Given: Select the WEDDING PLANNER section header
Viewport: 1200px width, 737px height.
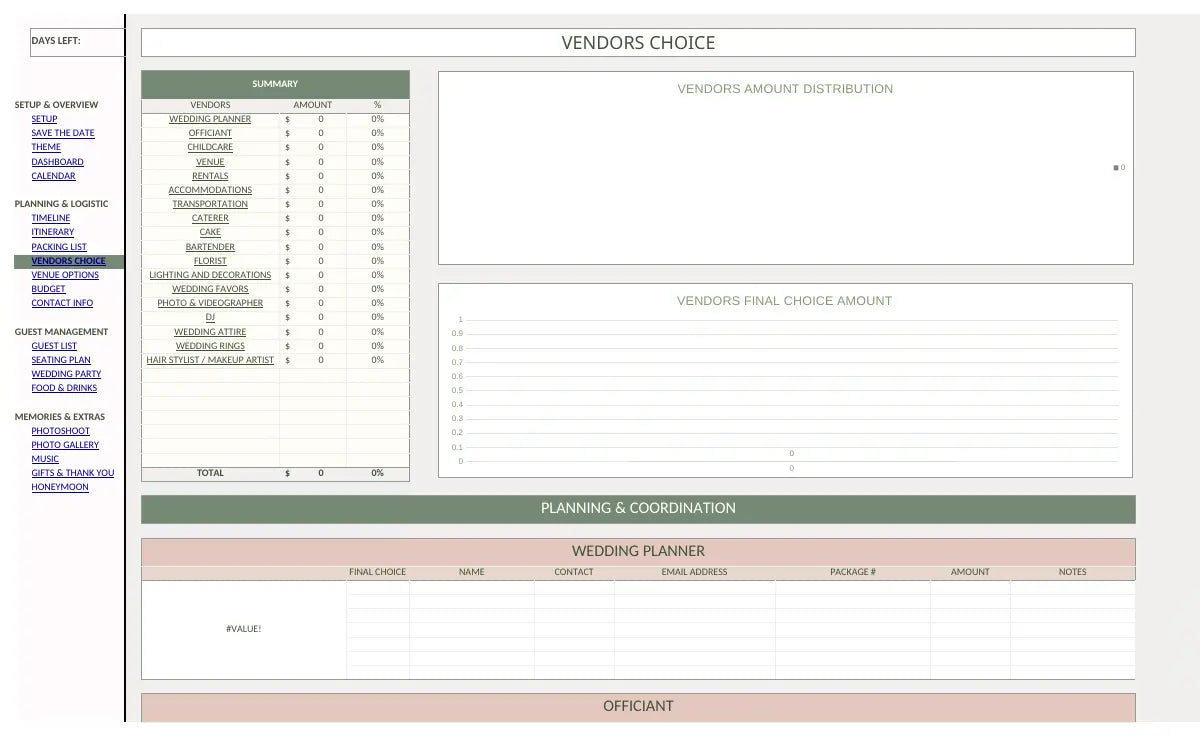Looking at the screenshot, I should pyautogui.click(x=638, y=551).
